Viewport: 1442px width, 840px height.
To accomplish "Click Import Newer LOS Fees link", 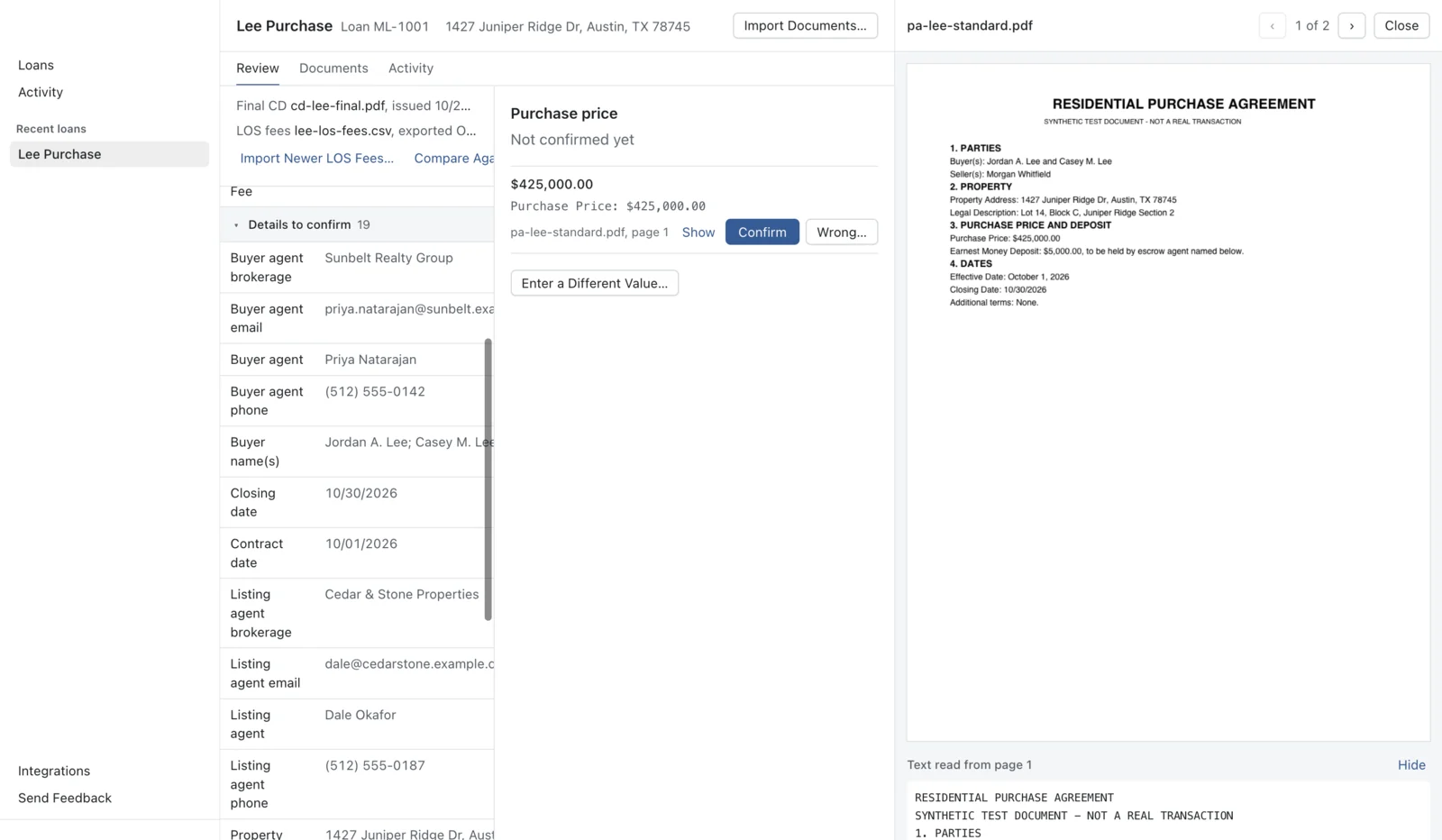I will 317,159.
